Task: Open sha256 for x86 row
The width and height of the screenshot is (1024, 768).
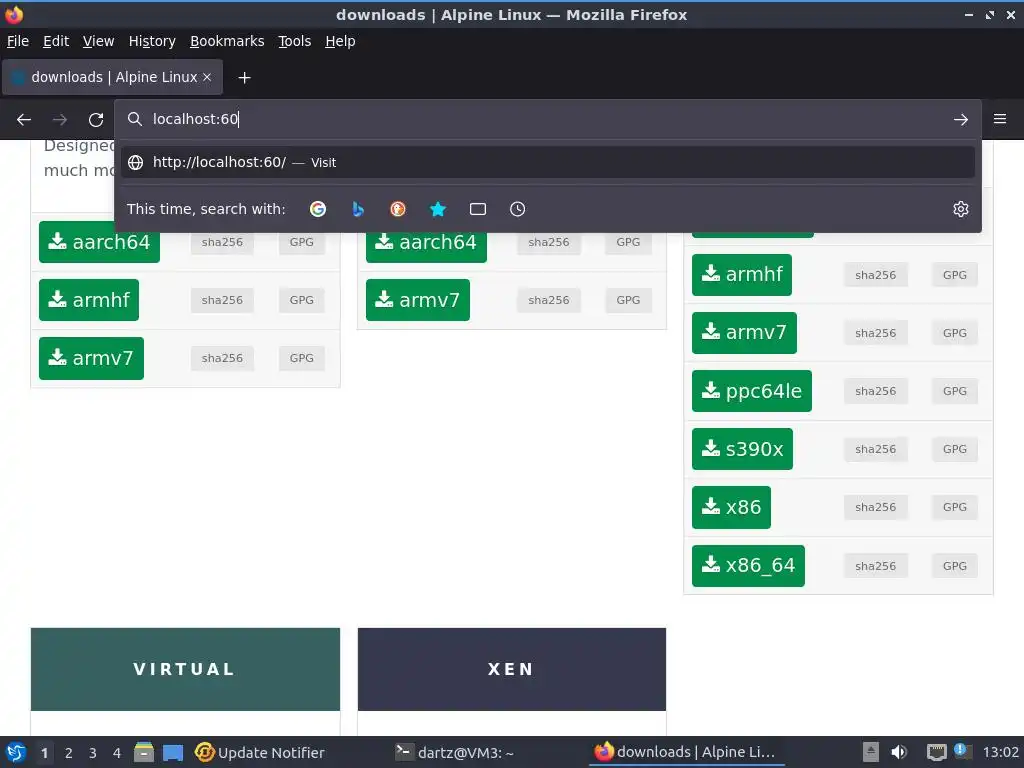Action: click(876, 507)
